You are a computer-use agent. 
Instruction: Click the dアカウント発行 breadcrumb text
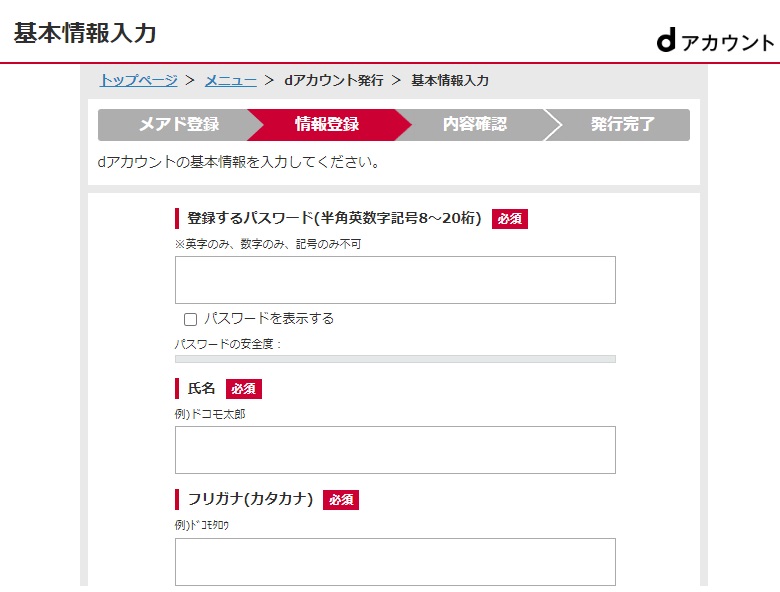pos(334,80)
